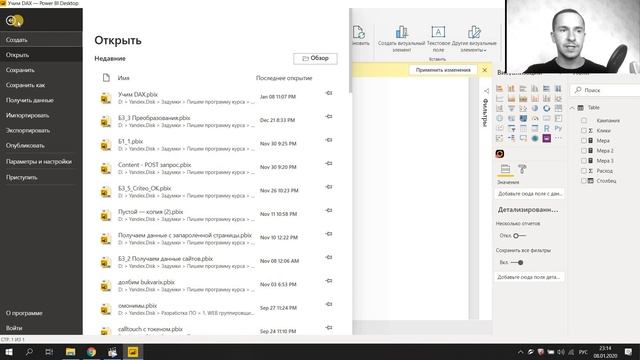Dismiss the yellow notification bar
Viewport: 640px width, 360px height.
[x=484, y=70]
